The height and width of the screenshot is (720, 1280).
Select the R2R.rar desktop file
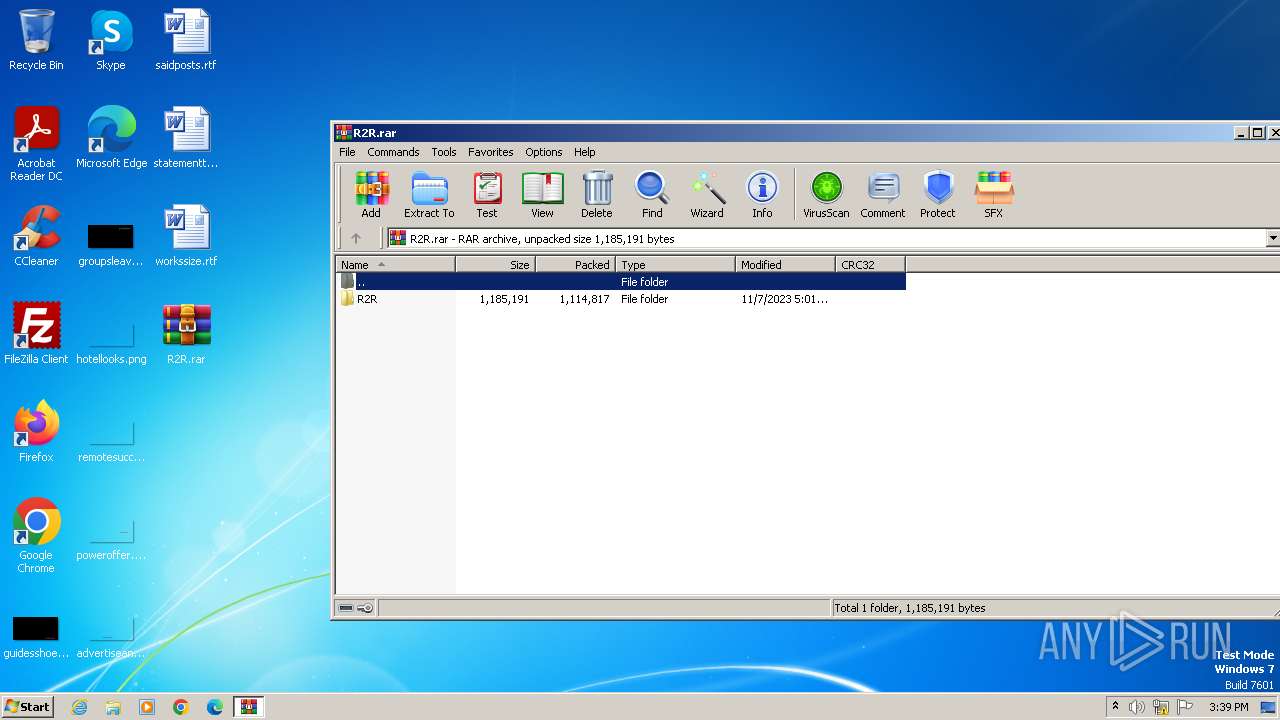pyautogui.click(x=186, y=335)
